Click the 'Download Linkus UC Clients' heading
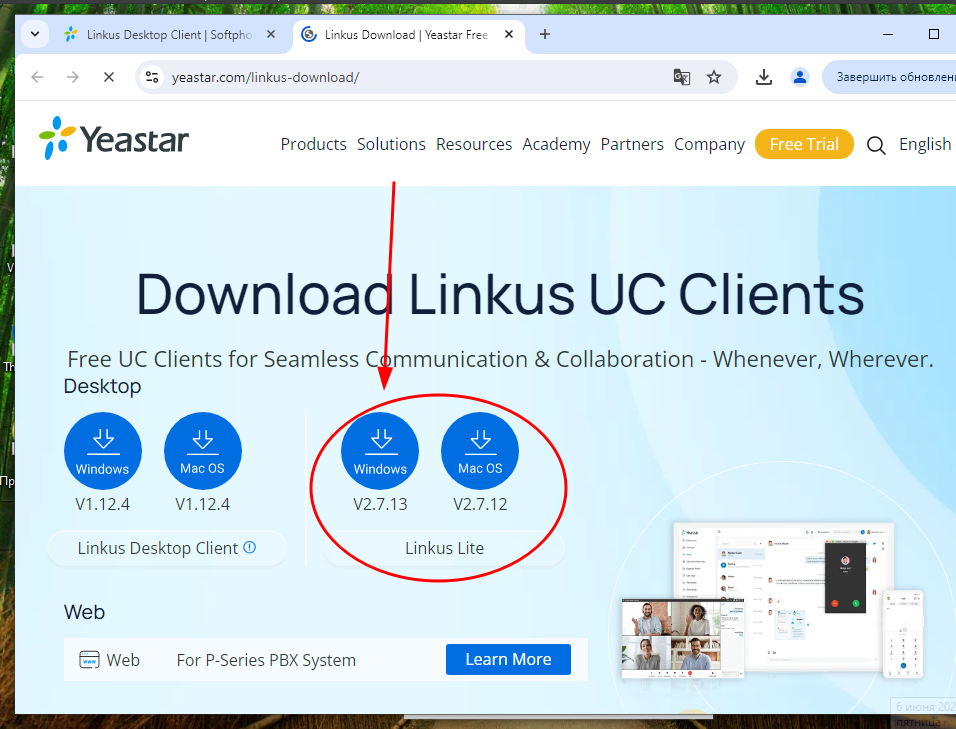Screen dimensions: 956x729 [x=500, y=294]
